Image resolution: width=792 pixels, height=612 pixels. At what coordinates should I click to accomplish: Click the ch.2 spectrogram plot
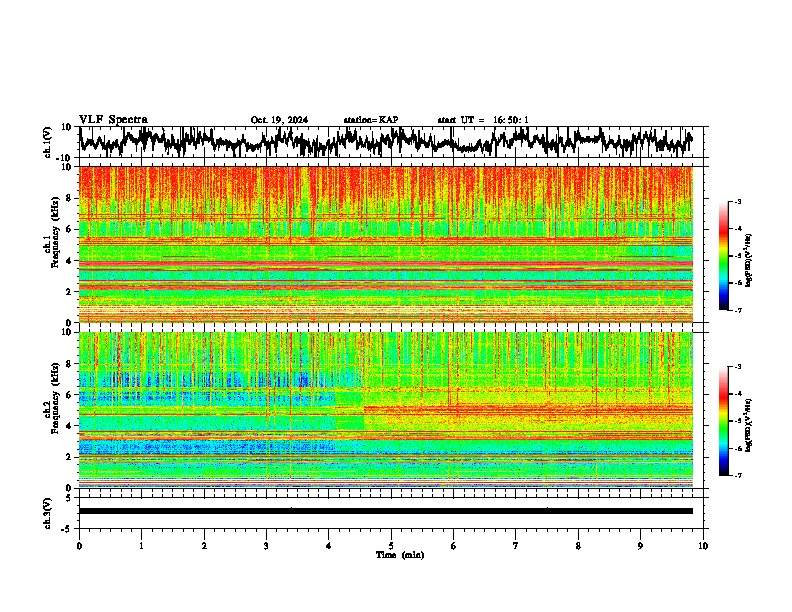tap(386, 410)
